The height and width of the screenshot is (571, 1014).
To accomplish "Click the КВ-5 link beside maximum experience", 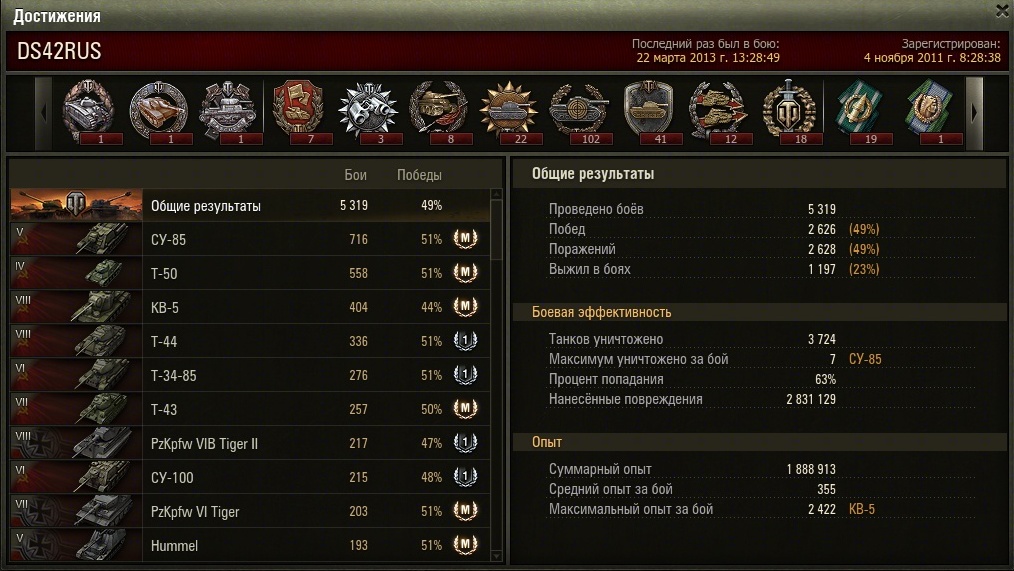I will click(x=861, y=509).
